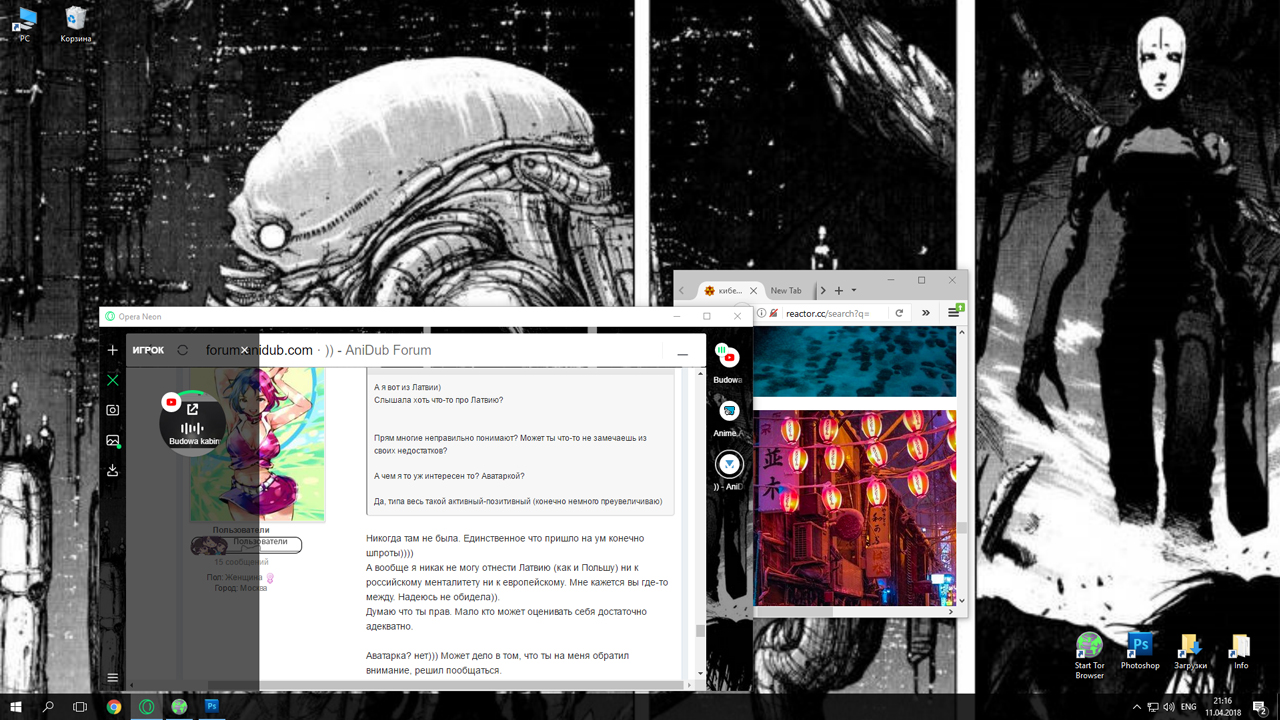Image resolution: width=1280 pixels, height=720 pixels.
Task: Switch to Tor Browser in the taskbar
Action: tap(179, 706)
